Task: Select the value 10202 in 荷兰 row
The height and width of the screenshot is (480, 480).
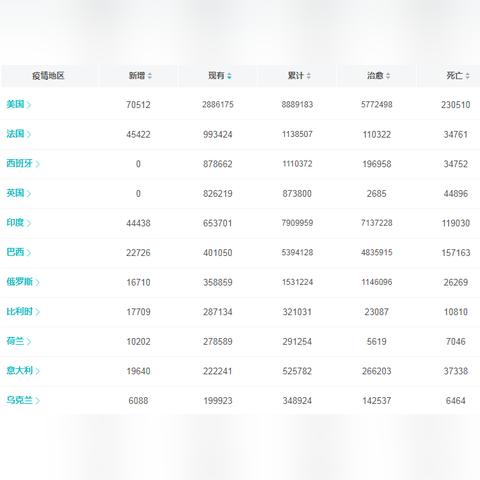Action: (138, 342)
